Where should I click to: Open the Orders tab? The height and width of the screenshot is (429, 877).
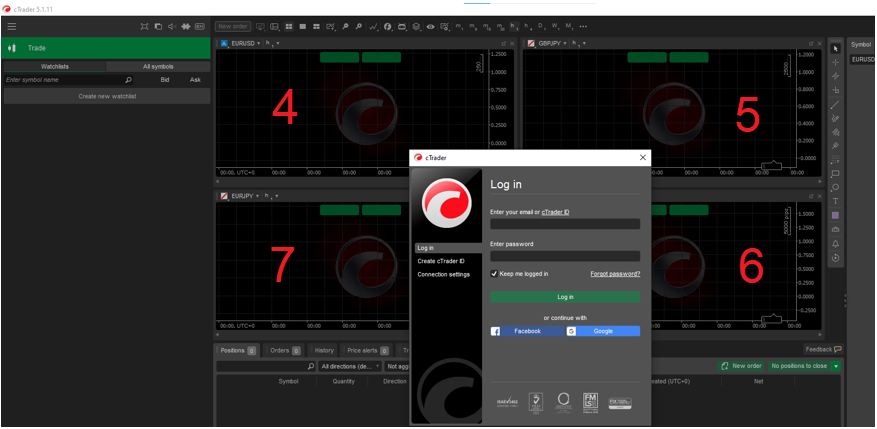[x=285, y=350]
